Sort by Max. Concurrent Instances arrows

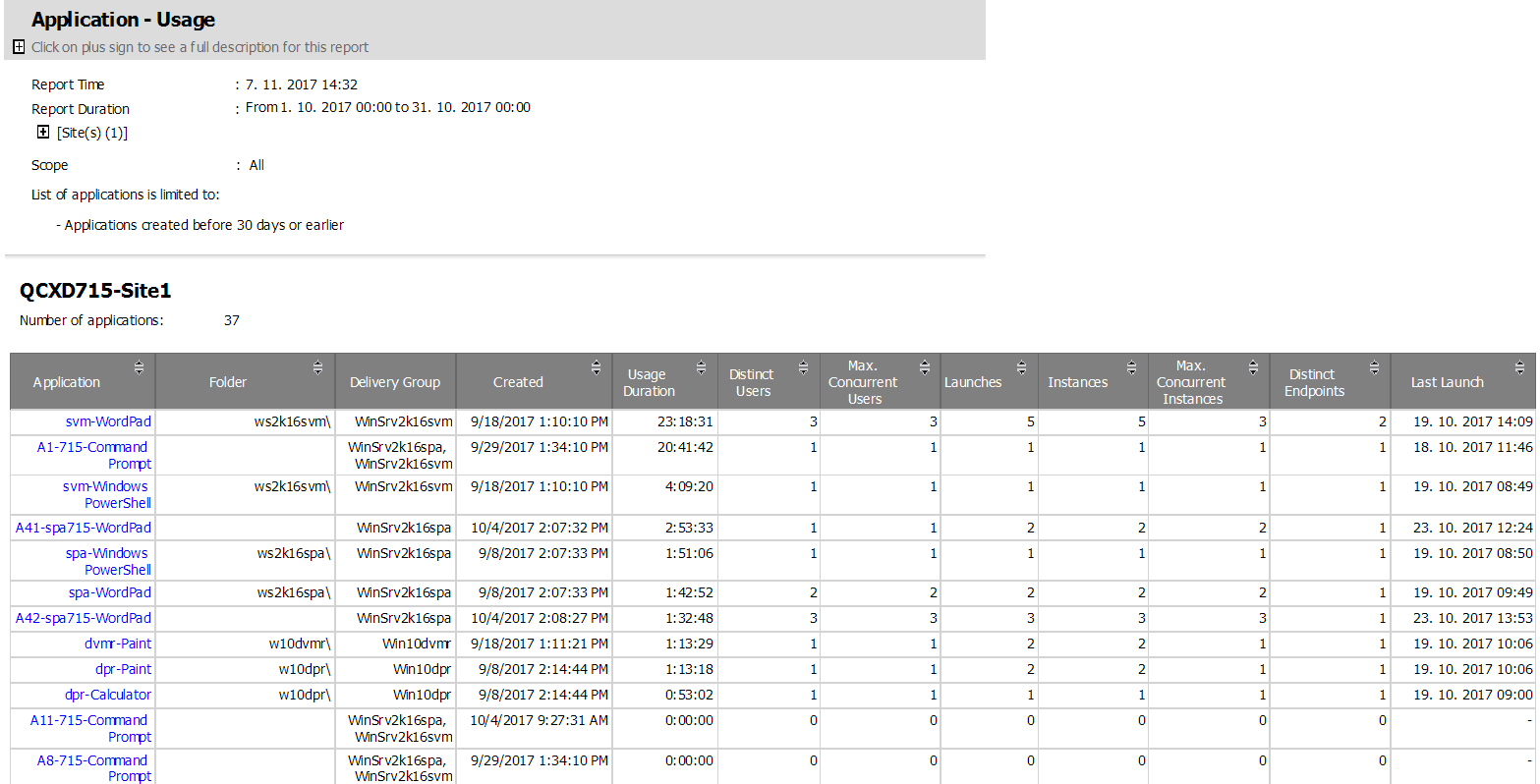pyautogui.click(x=1253, y=367)
